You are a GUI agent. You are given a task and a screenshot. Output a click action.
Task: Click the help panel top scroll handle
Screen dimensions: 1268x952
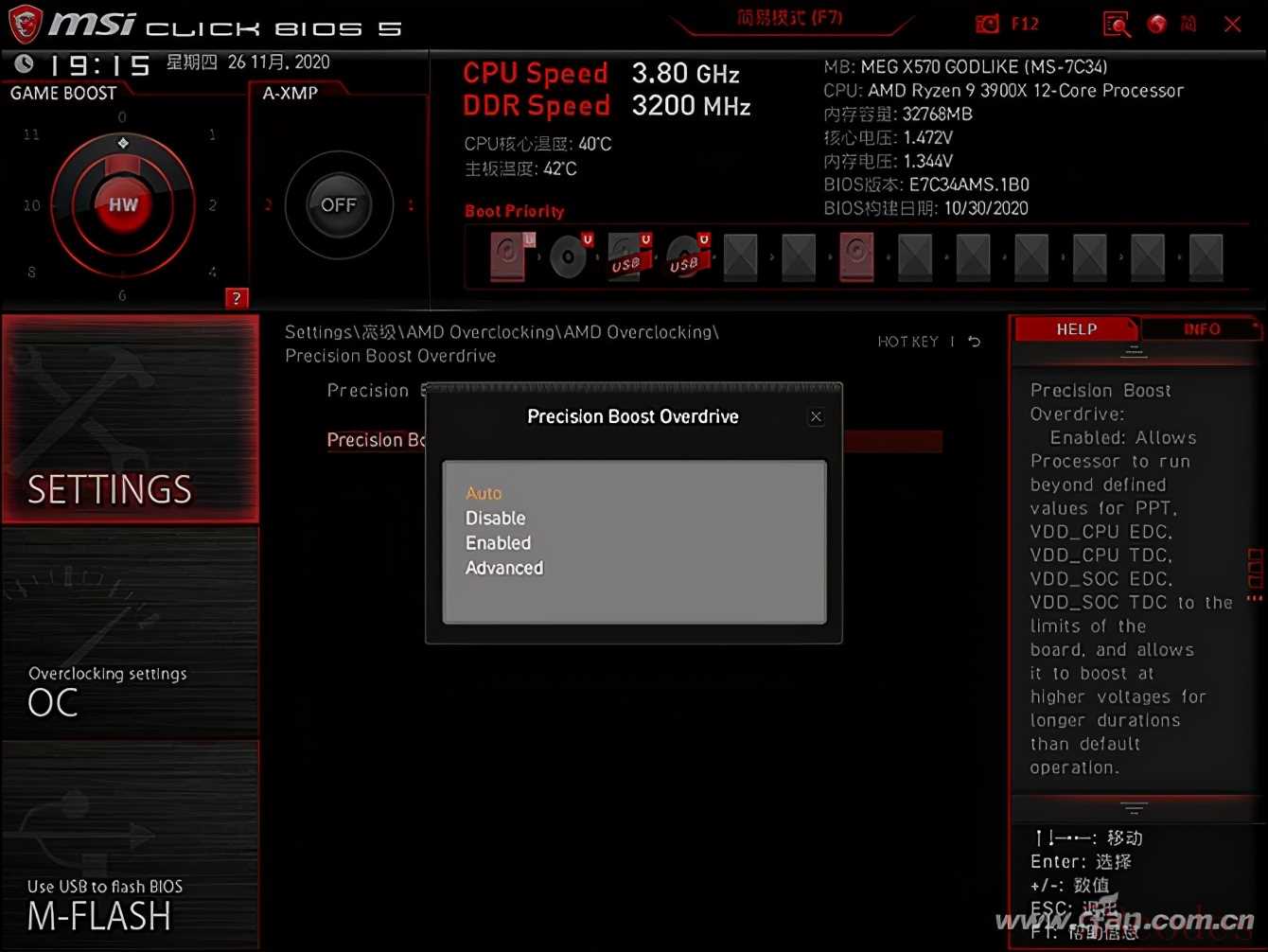[x=1134, y=353]
